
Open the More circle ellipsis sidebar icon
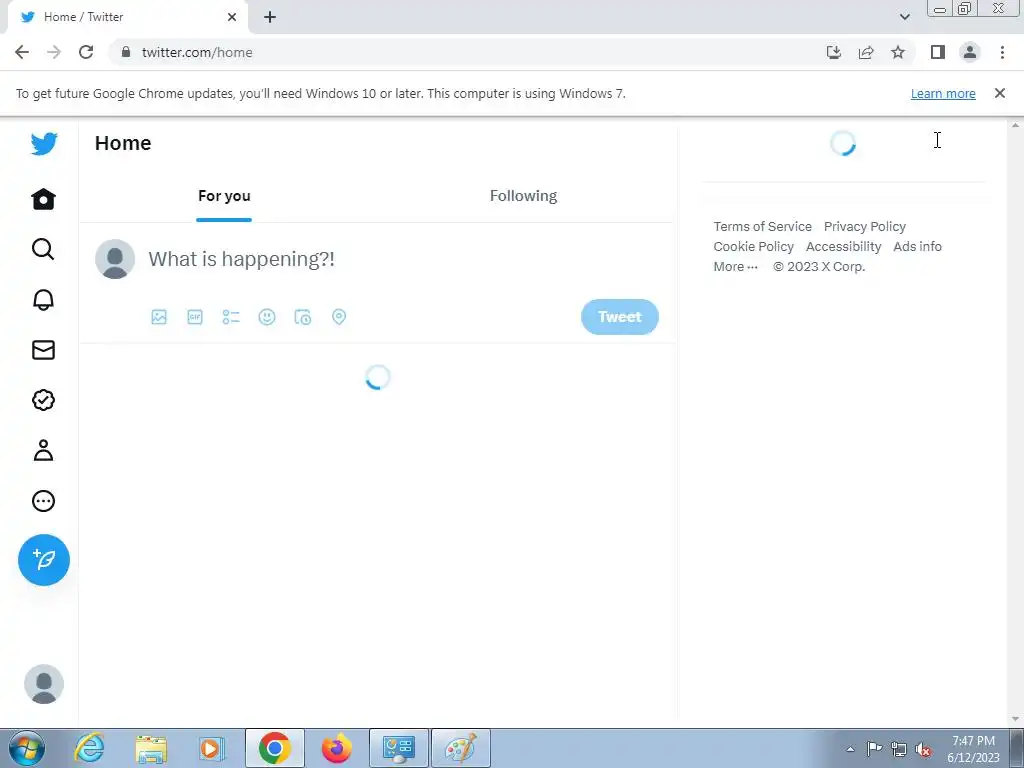point(43,501)
